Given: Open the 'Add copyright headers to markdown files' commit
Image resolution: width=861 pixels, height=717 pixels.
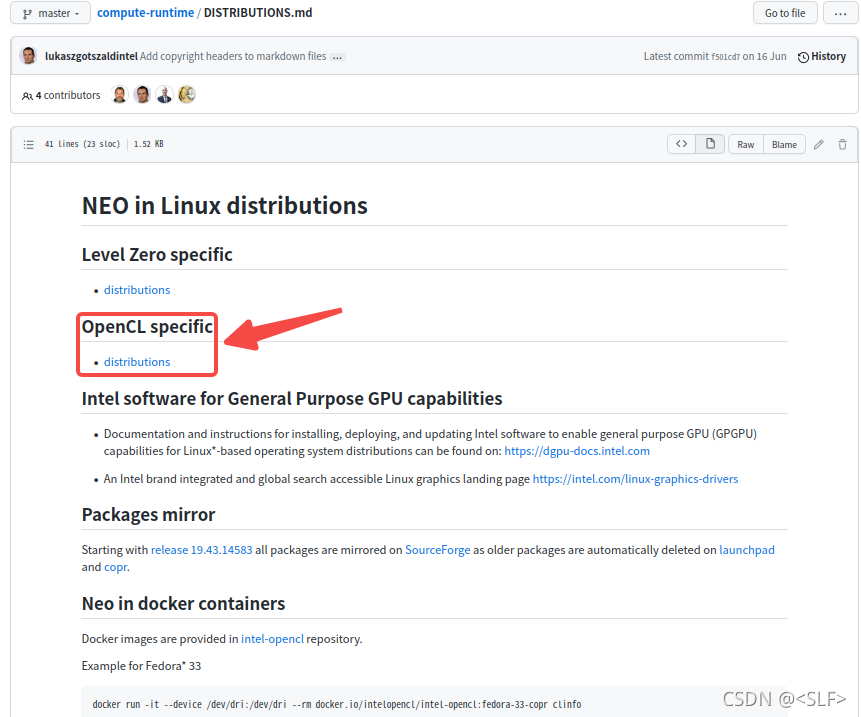Looking at the screenshot, I should point(233,56).
